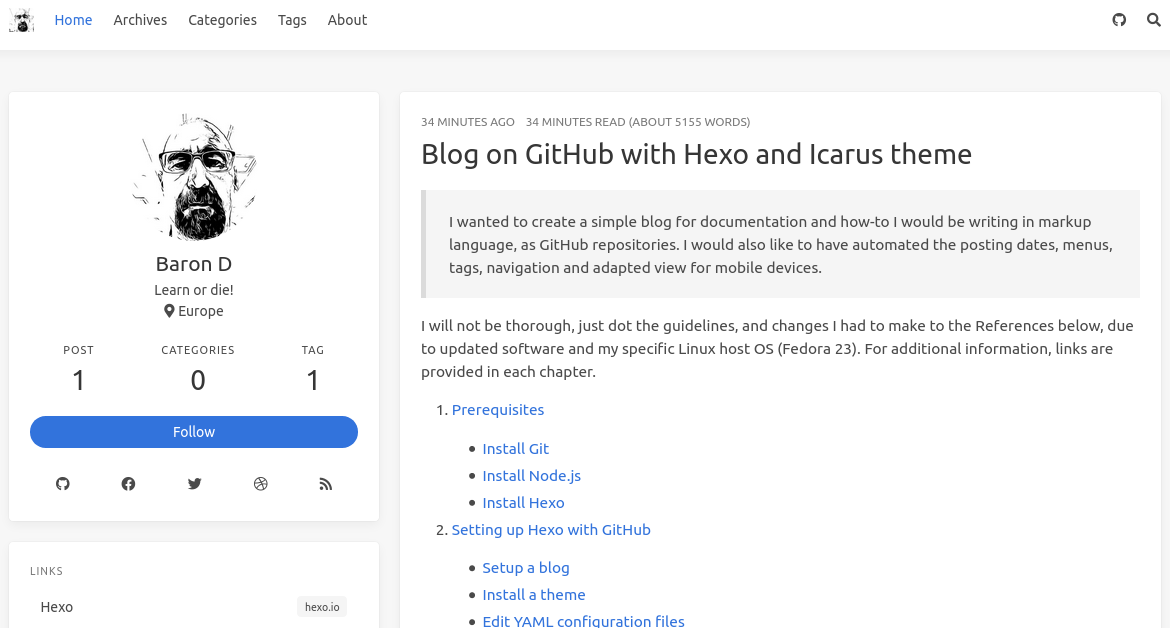Open the post title 'Blog on GitHub with Hexo'
Viewport: 1170px width, 628px height.
tap(696, 154)
